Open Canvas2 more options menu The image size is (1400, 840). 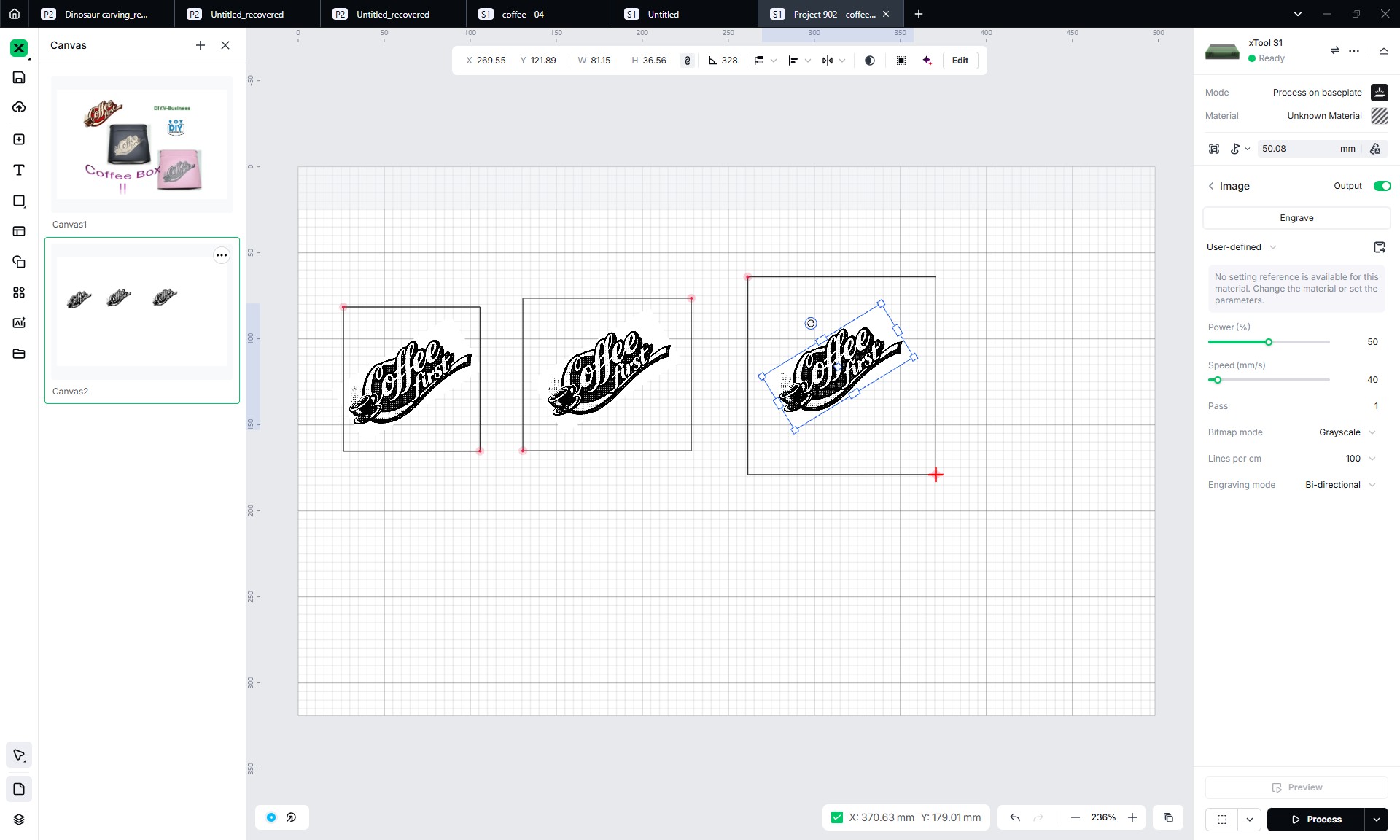coord(222,255)
